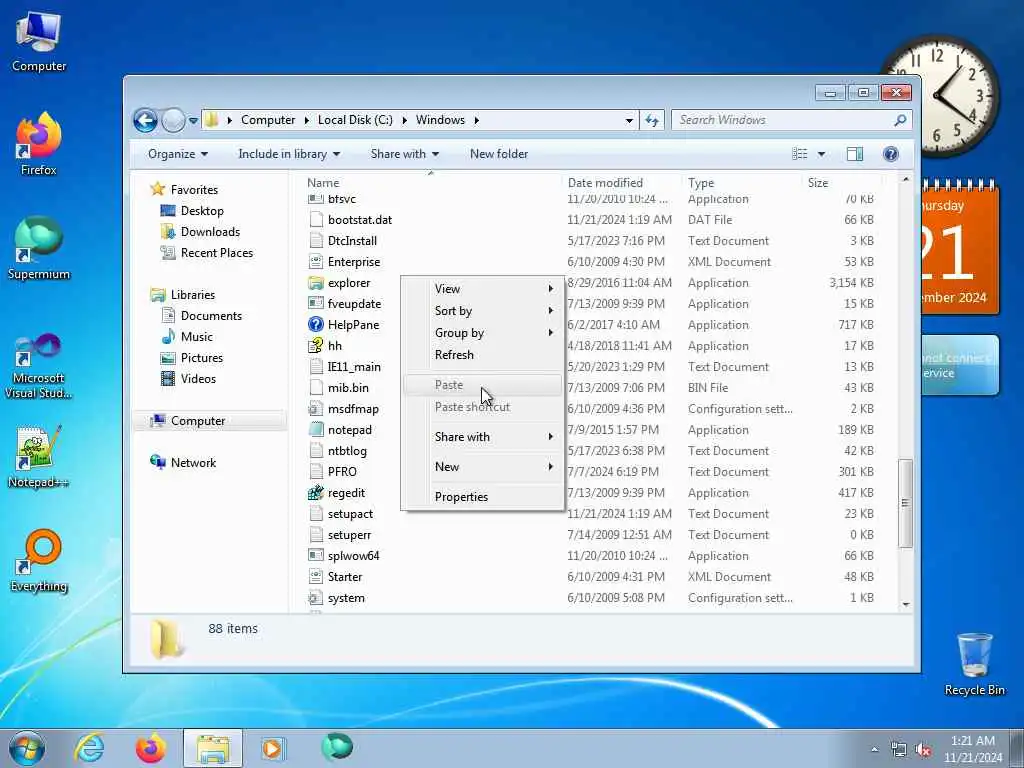Image resolution: width=1024 pixels, height=768 pixels.
Task: Select the msdfmap settings file icon
Action: tap(316, 409)
